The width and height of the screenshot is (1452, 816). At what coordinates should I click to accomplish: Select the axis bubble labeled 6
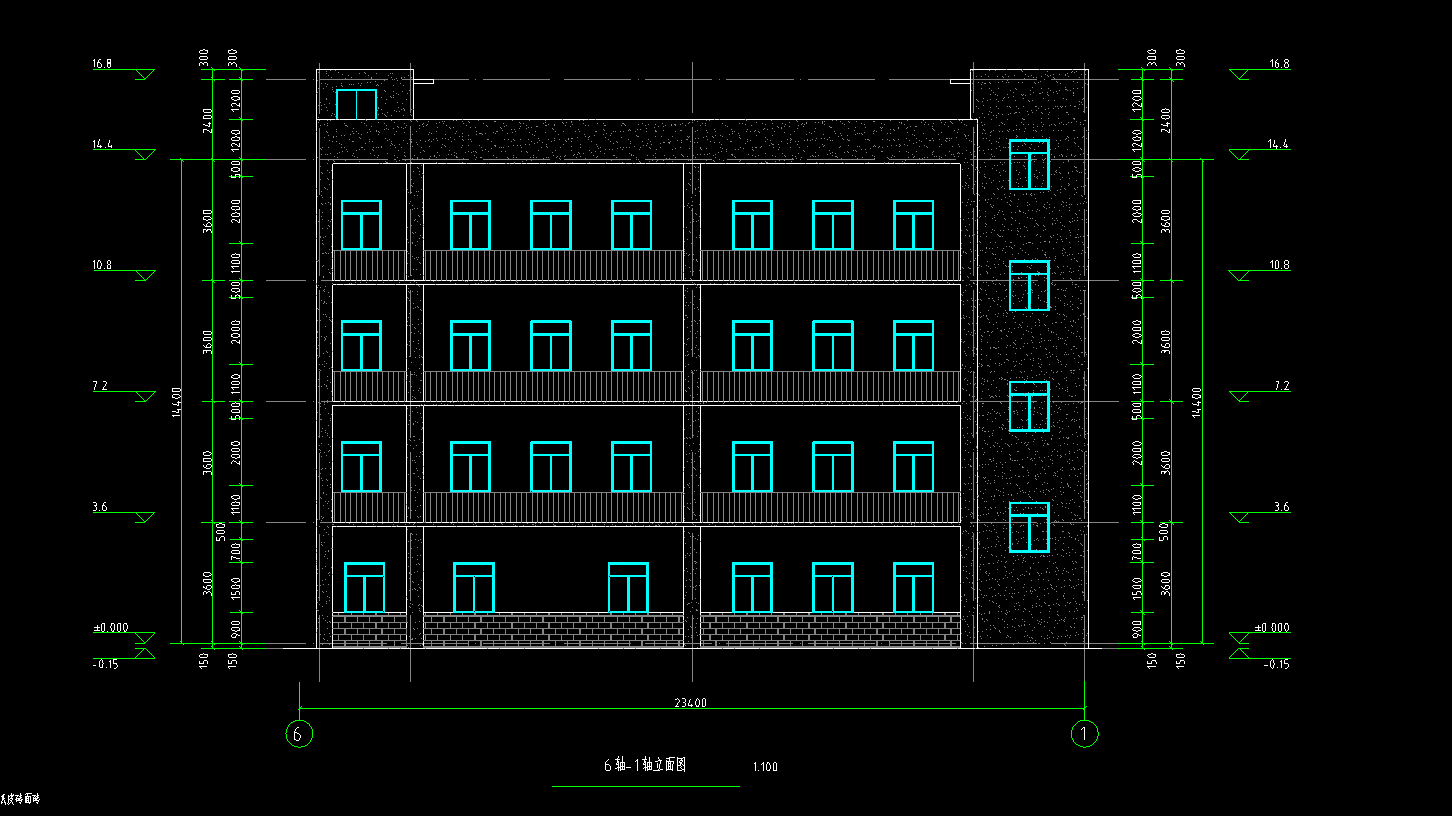coord(298,733)
